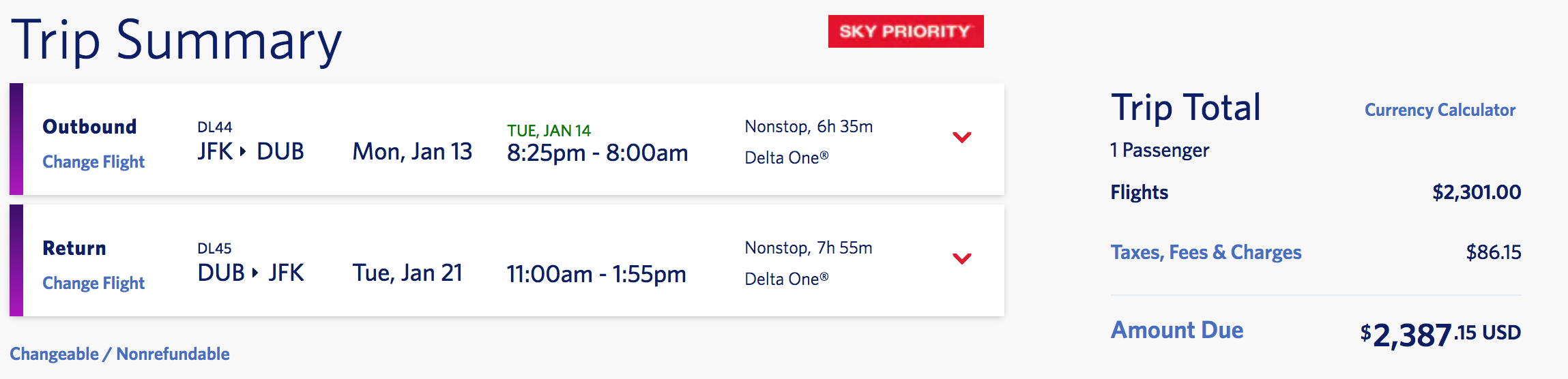View Taxes, Fees & Charges breakdown

tap(1206, 252)
